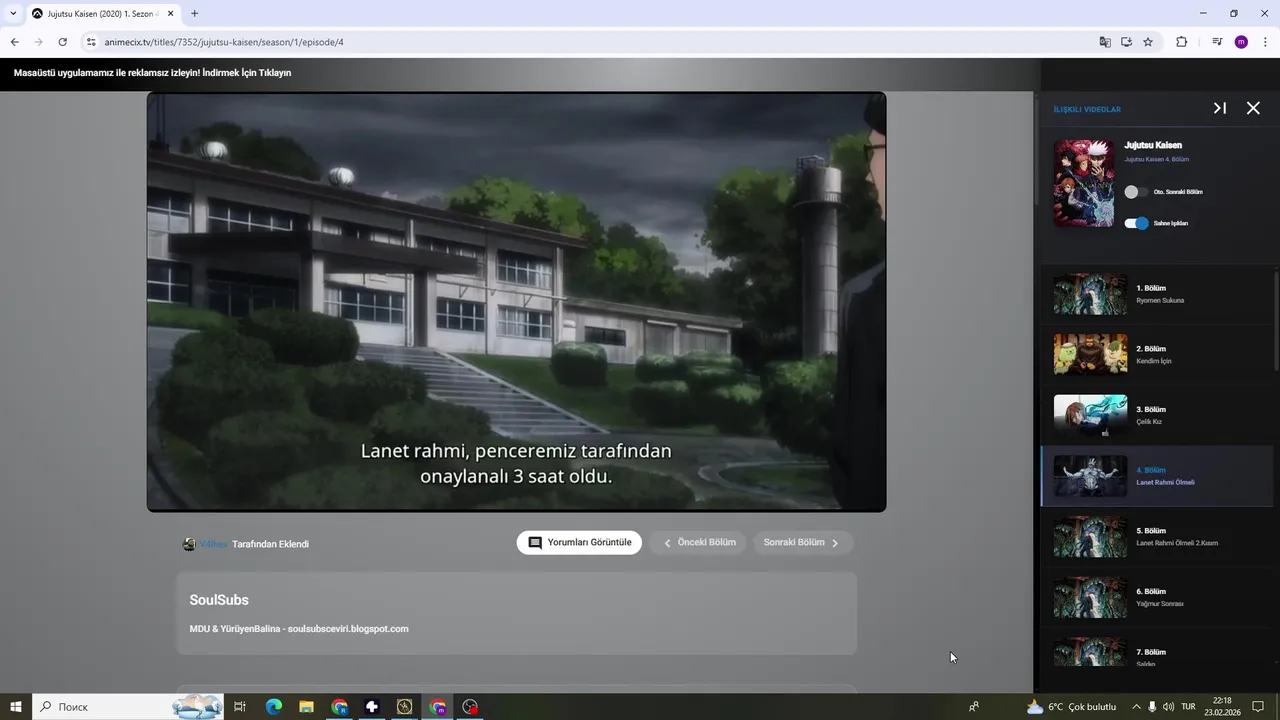Click the taskbar search box
The height and width of the screenshot is (720, 1280).
[x=130, y=707]
